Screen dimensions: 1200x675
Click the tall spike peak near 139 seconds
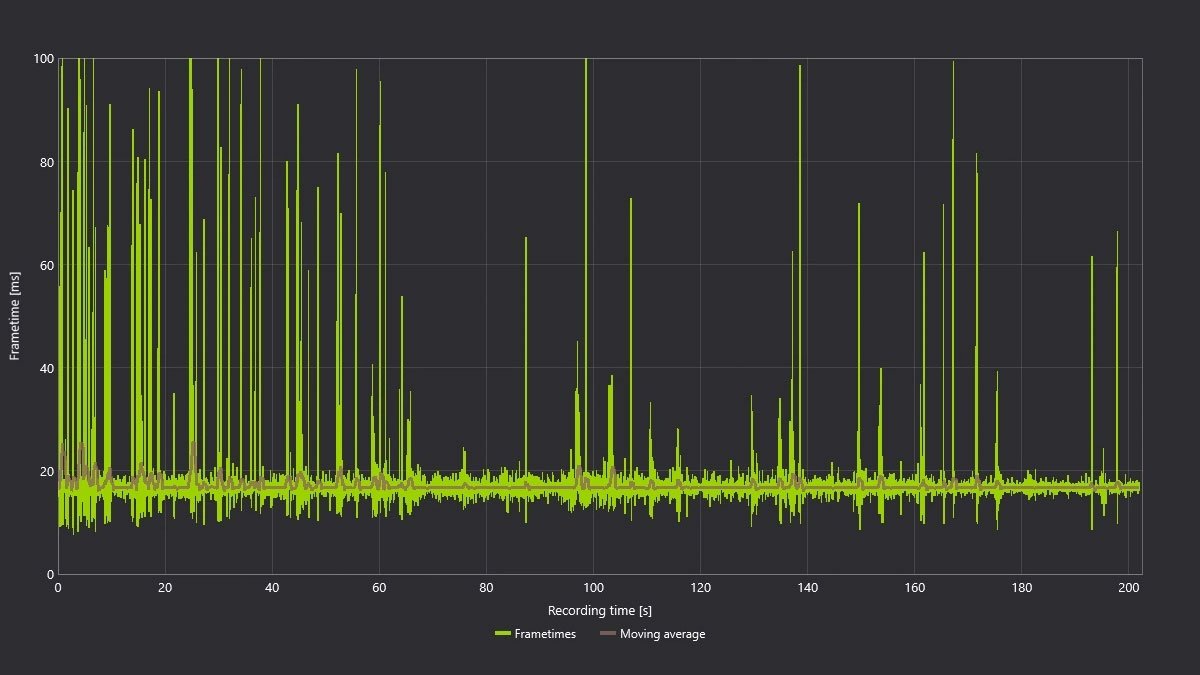tap(800, 67)
